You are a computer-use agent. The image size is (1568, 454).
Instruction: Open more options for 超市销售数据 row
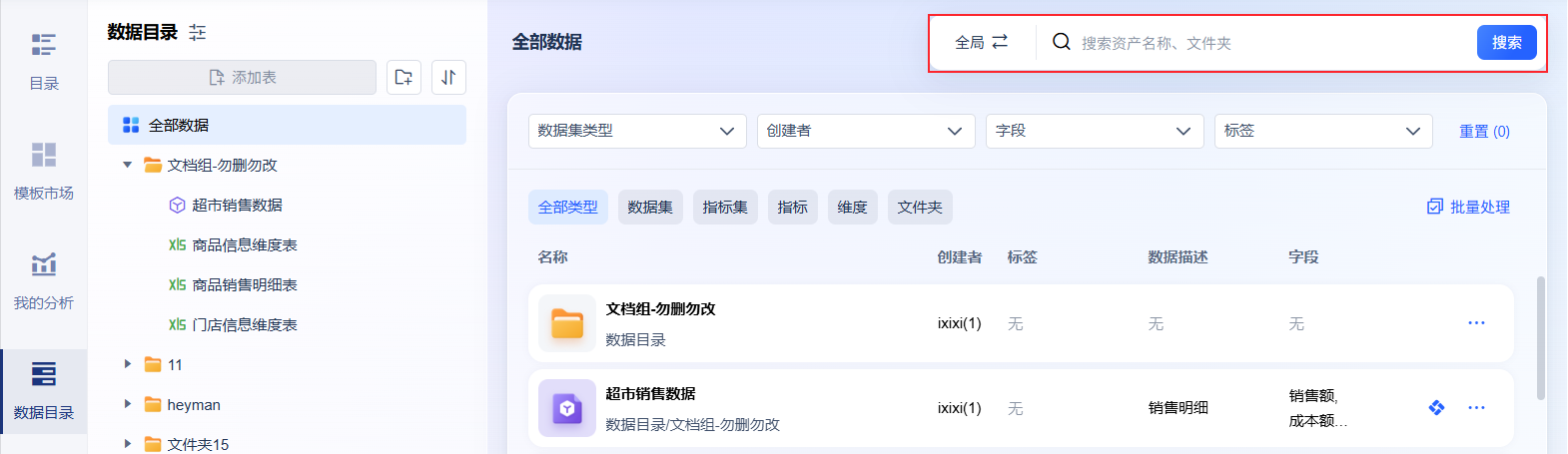pyautogui.click(x=1476, y=407)
